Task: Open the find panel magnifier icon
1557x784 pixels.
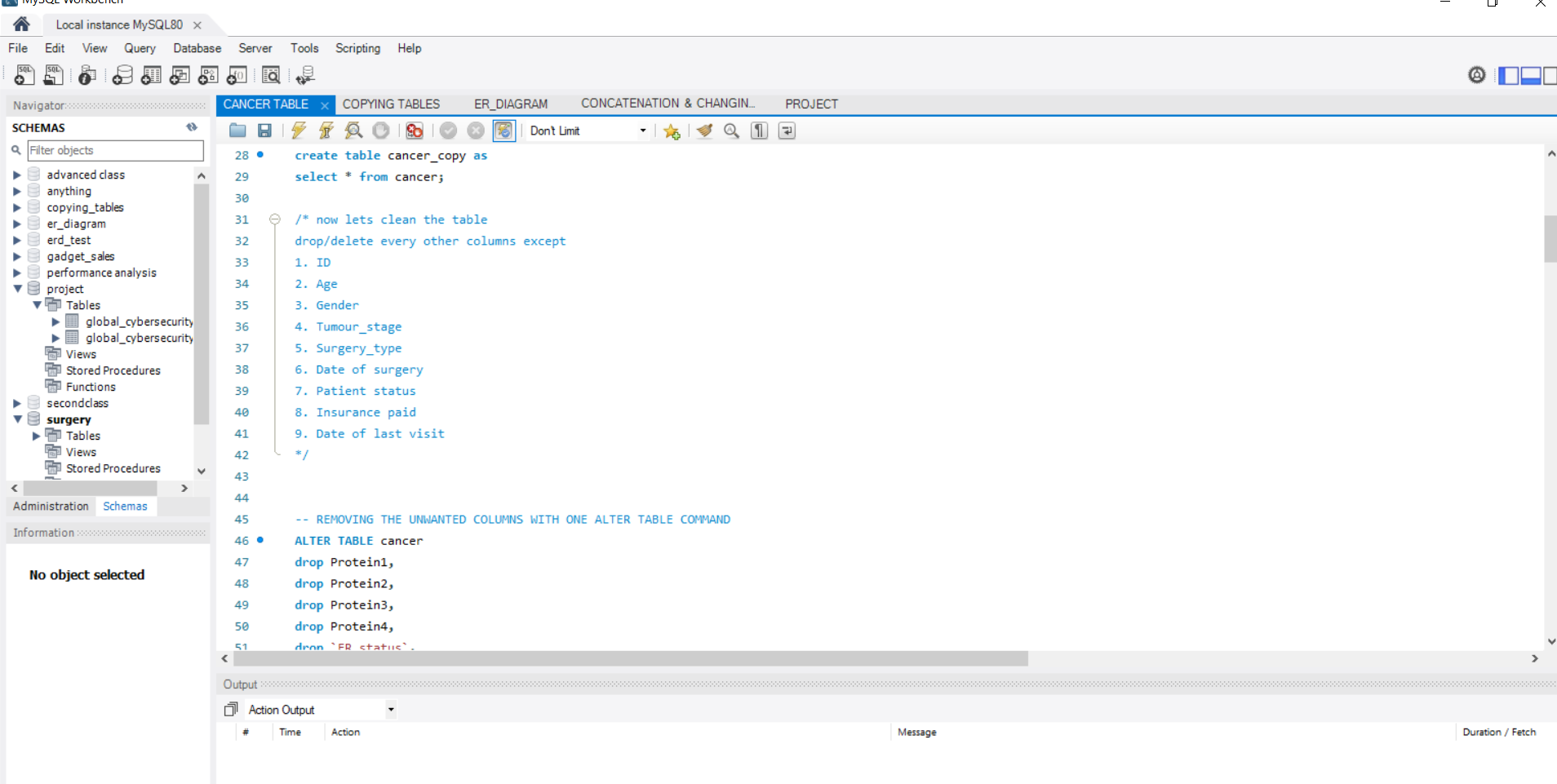Action: [732, 131]
